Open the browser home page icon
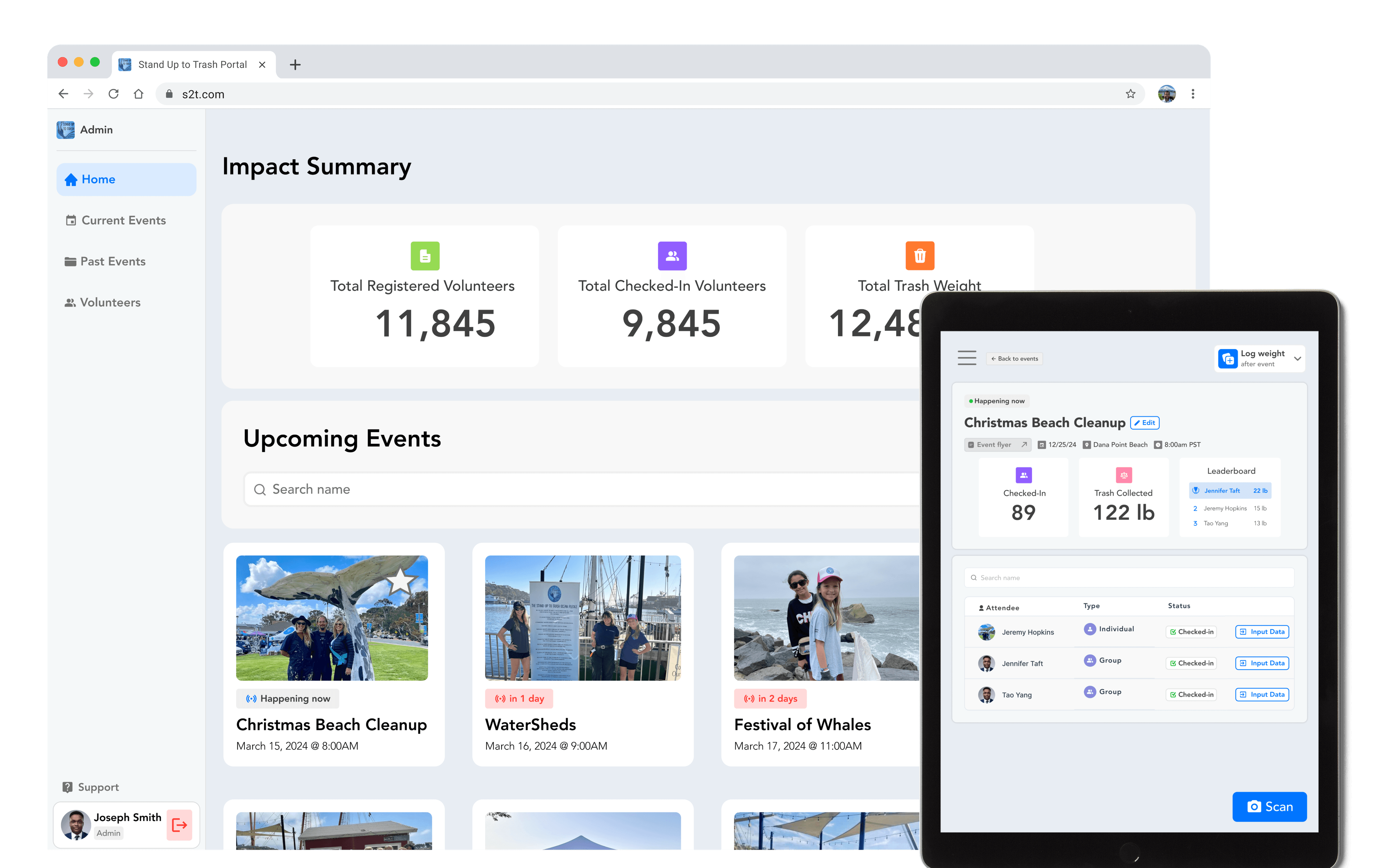 [x=138, y=94]
